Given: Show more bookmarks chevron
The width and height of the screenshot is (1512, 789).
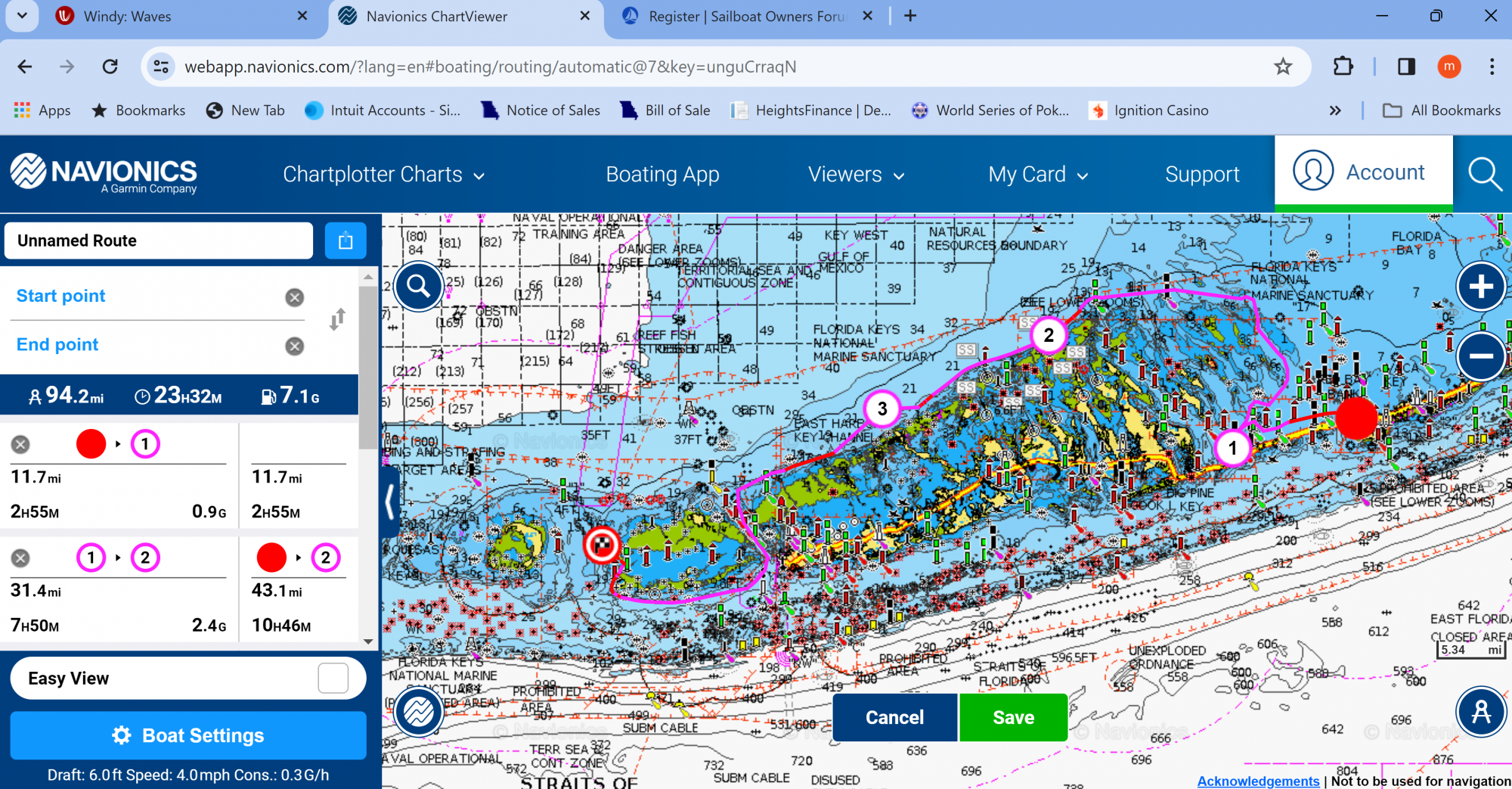Looking at the screenshot, I should (x=1335, y=110).
